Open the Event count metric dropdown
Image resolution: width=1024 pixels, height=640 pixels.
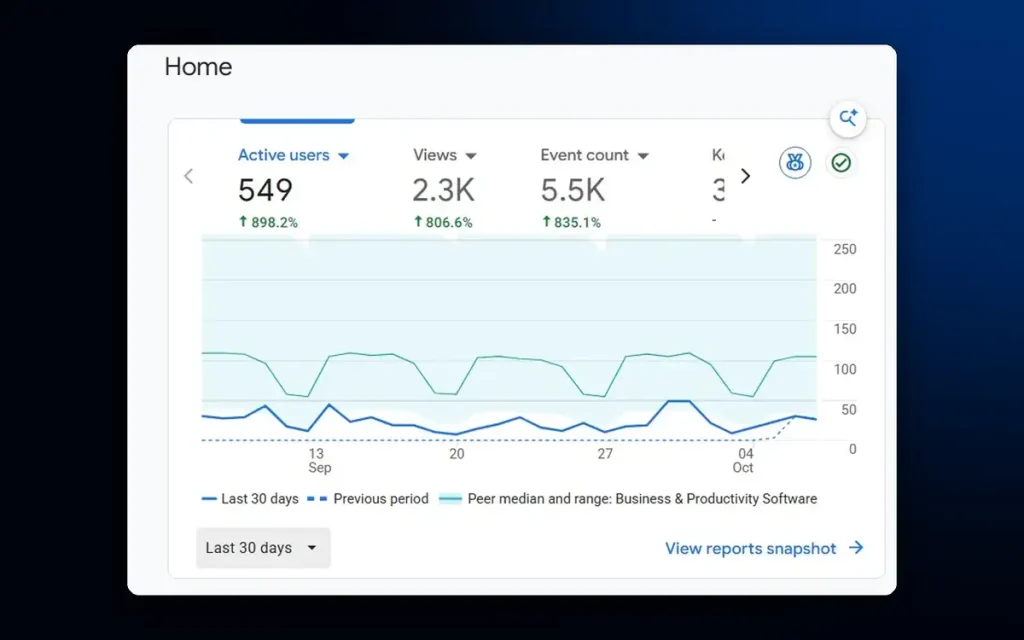point(643,156)
